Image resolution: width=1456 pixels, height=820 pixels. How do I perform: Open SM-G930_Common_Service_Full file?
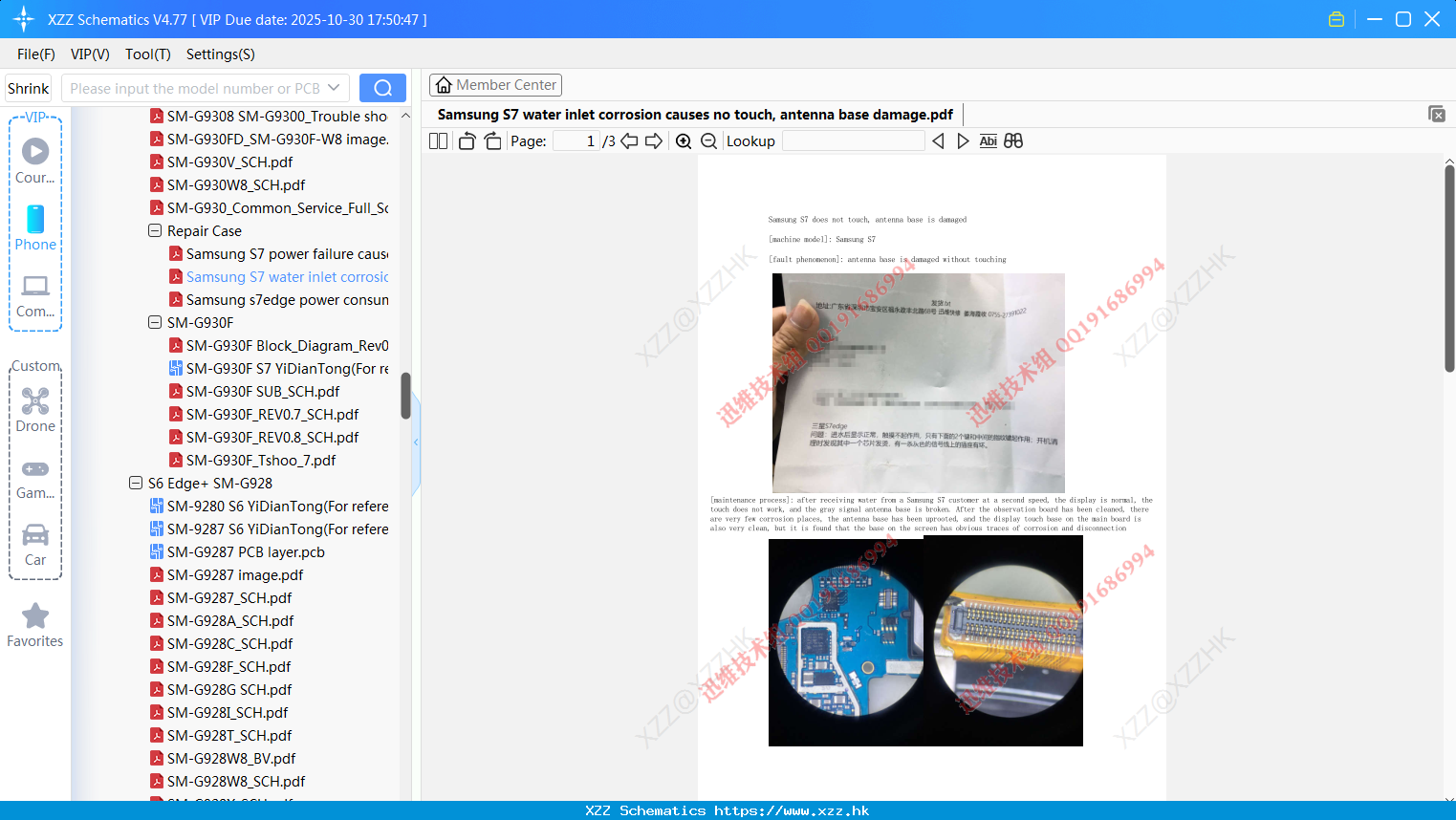coord(269,207)
